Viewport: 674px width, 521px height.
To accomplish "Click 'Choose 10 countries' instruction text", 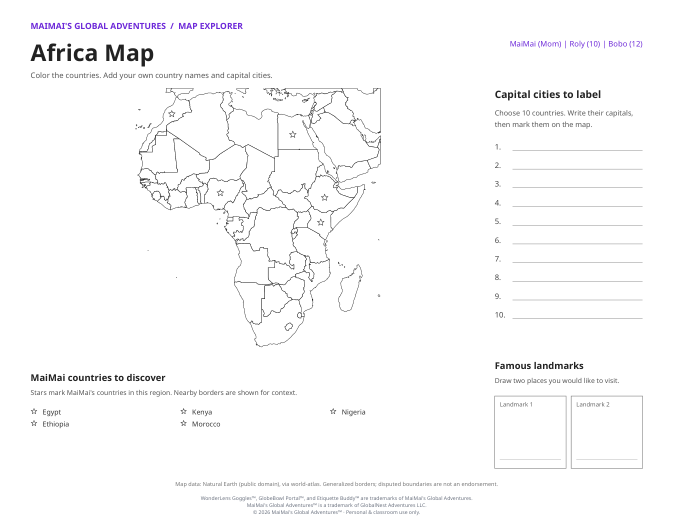I will (564, 119).
